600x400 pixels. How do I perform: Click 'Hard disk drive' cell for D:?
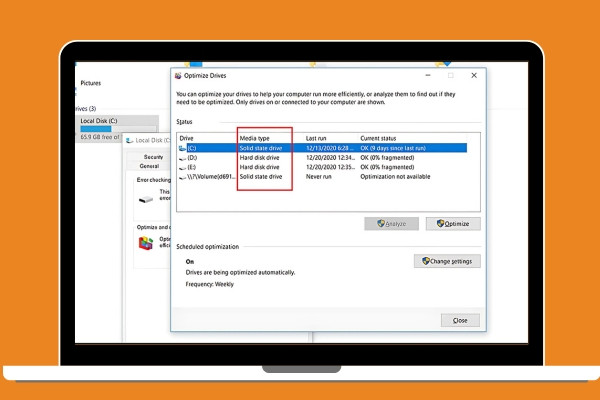click(x=259, y=158)
